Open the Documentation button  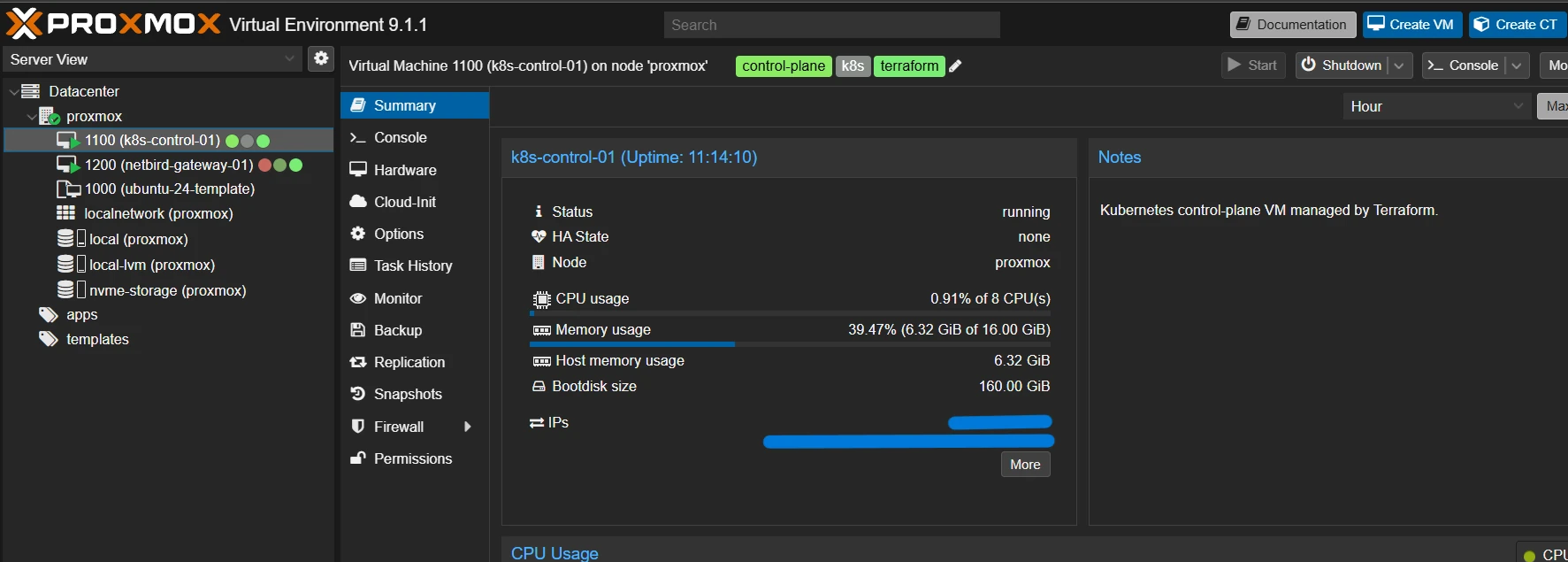click(1293, 25)
